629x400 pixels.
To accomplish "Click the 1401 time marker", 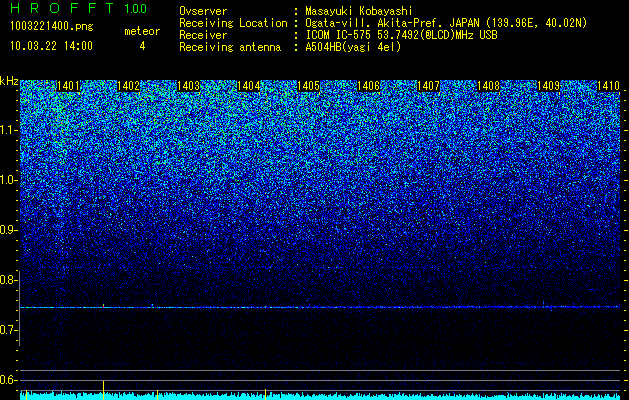I will point(68,86).
